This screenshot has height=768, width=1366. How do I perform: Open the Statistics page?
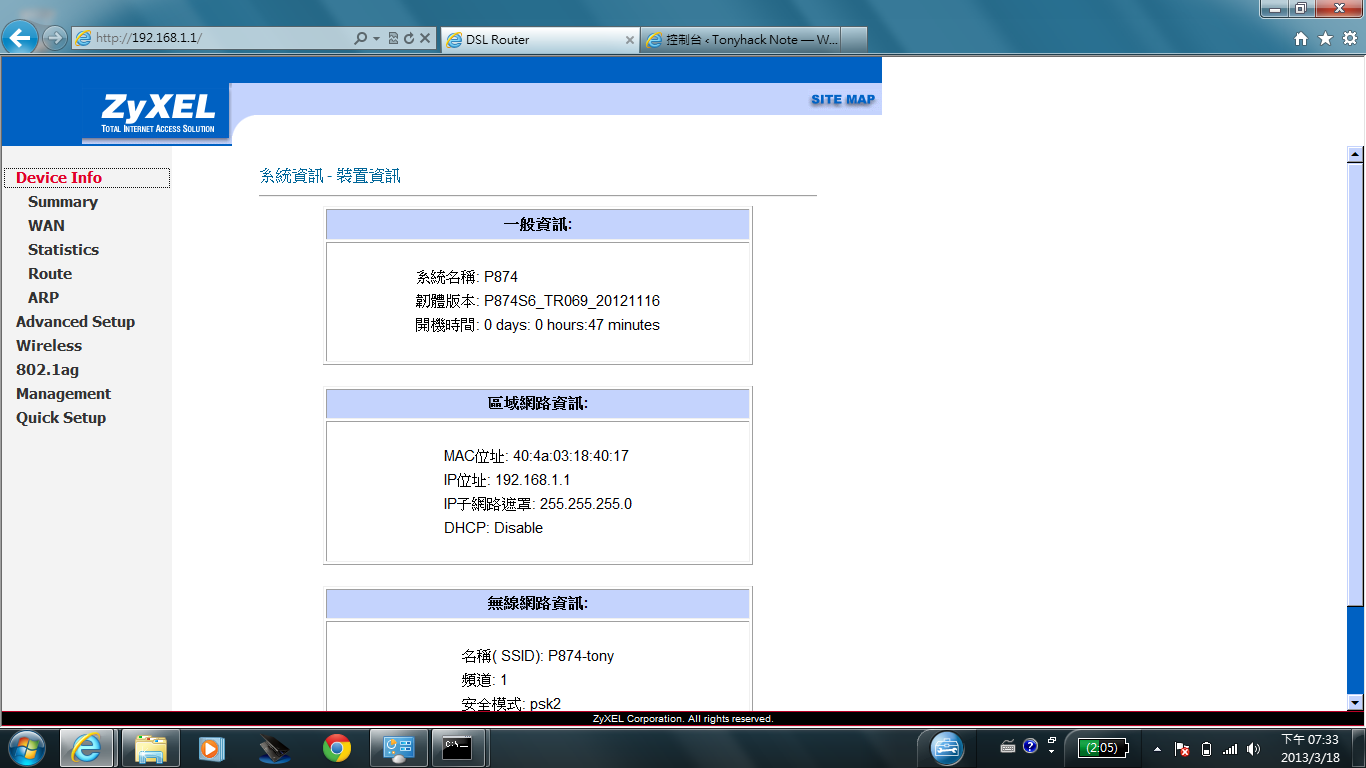click(x=63, y=250)
